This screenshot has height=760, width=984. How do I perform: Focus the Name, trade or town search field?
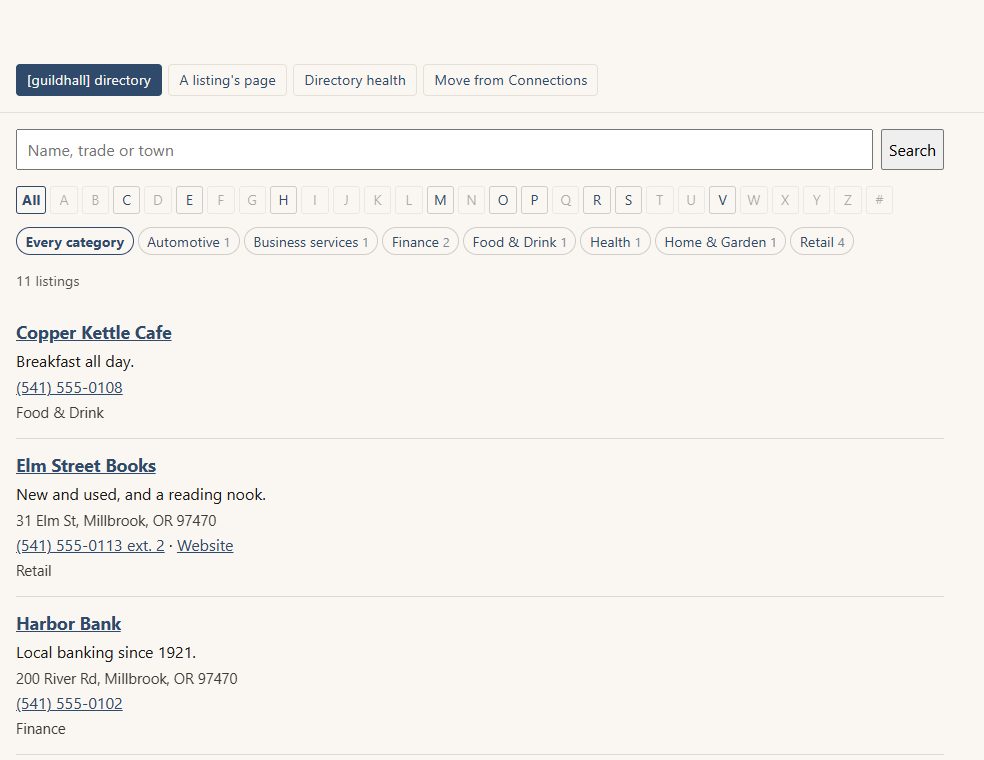pyautogui.click(x=444, y=149)
